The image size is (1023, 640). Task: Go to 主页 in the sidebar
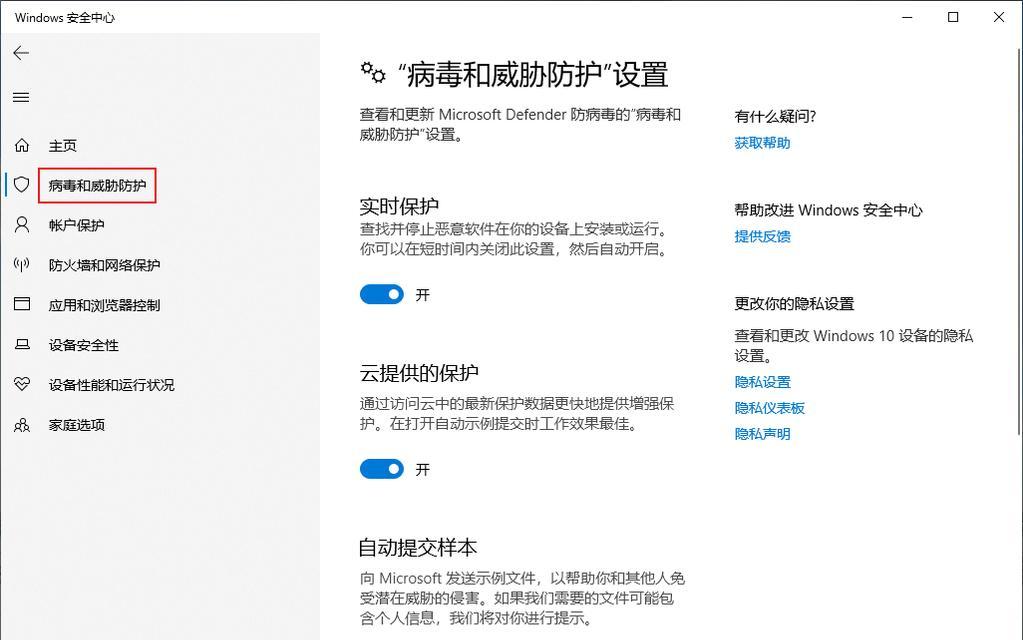pyautogui.click(x=63, y=145)
